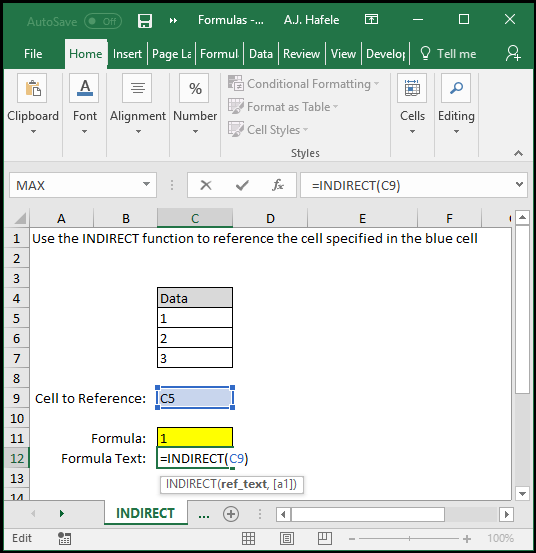The width and height of the screenshot is (536, 553).
Task: Open the Clipboard paste icon group
Action: tap(32, 88)
